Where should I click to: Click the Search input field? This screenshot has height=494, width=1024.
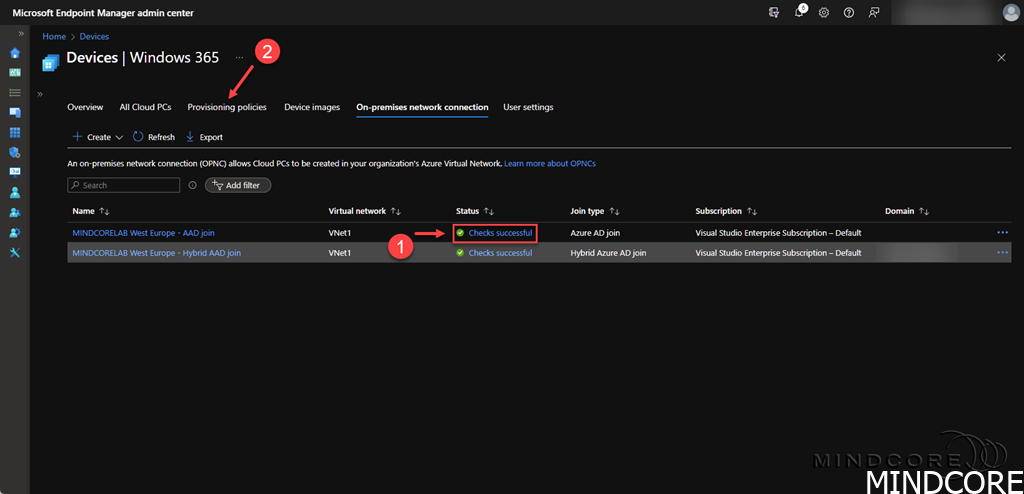(x=125, y=185)
